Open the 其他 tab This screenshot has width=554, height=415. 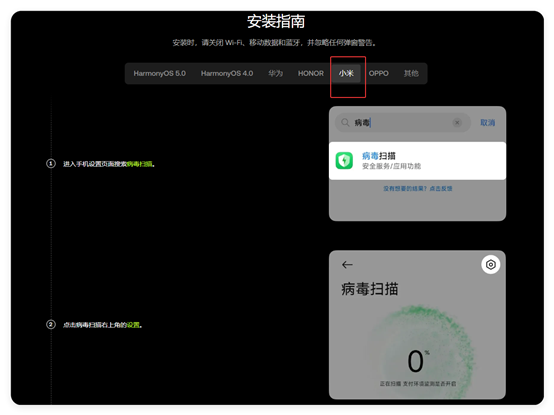[x=411, y=73]
